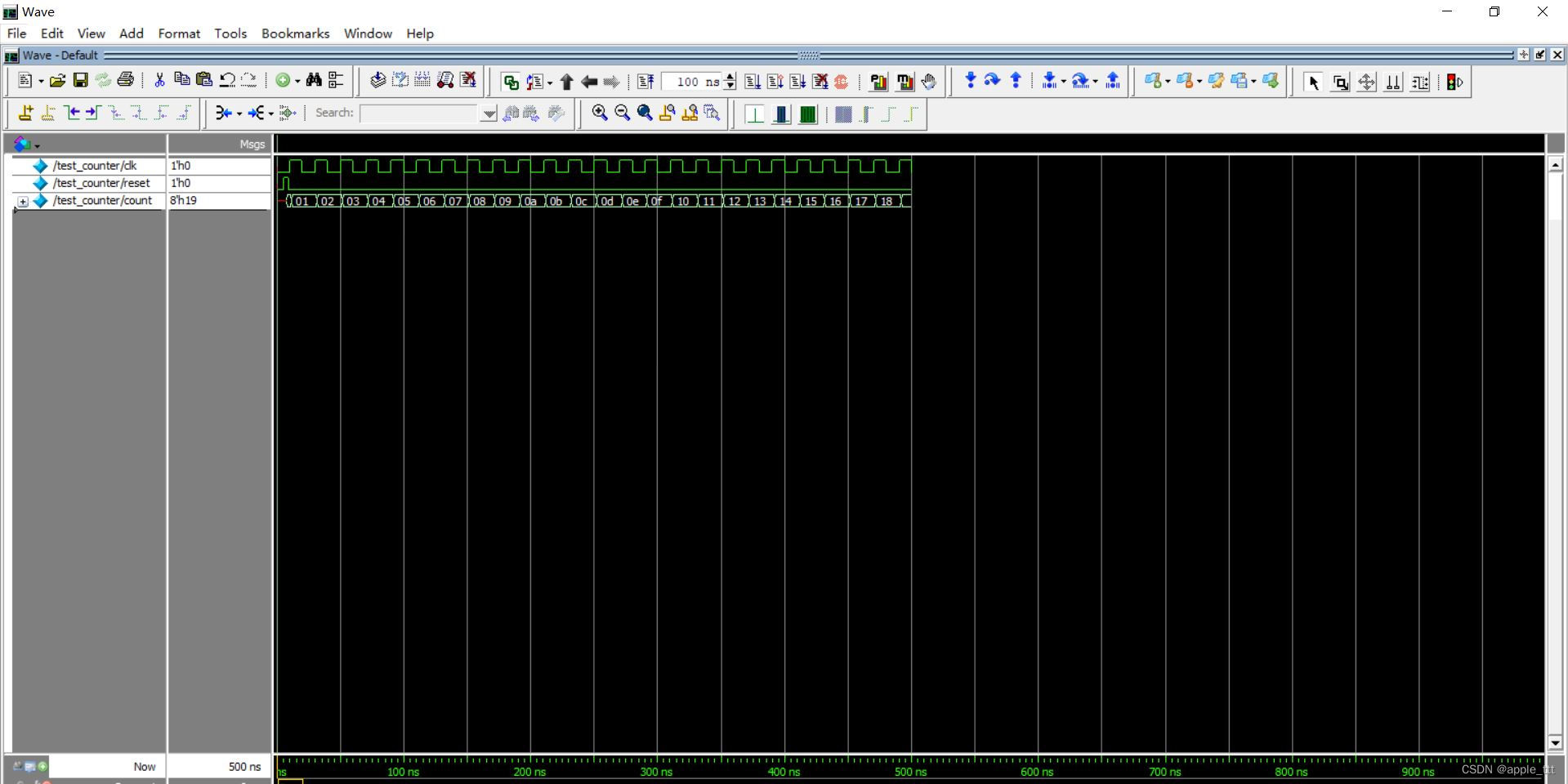The height and width of the screenshot is (784, 1568).
Task: Zoom in on the waveform
Action: pos(600,113)
